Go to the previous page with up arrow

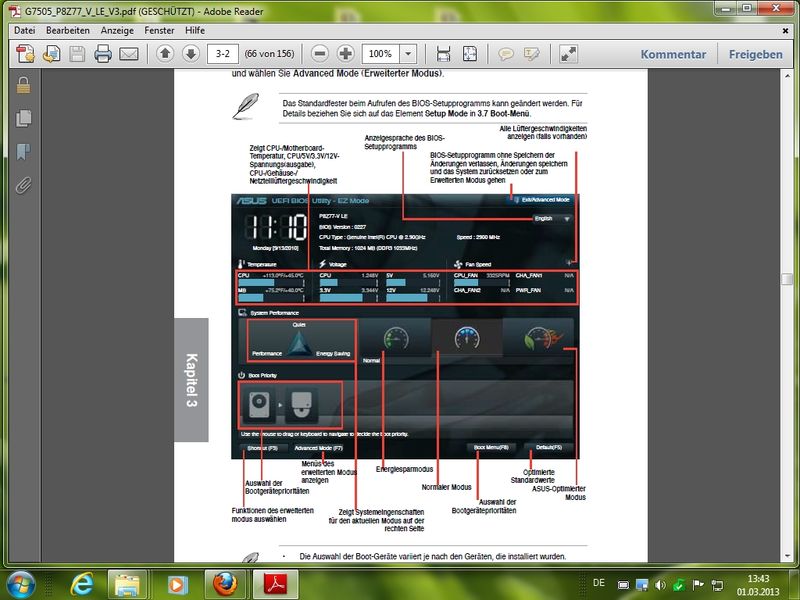pyautogui.click(x=166, y=54)
